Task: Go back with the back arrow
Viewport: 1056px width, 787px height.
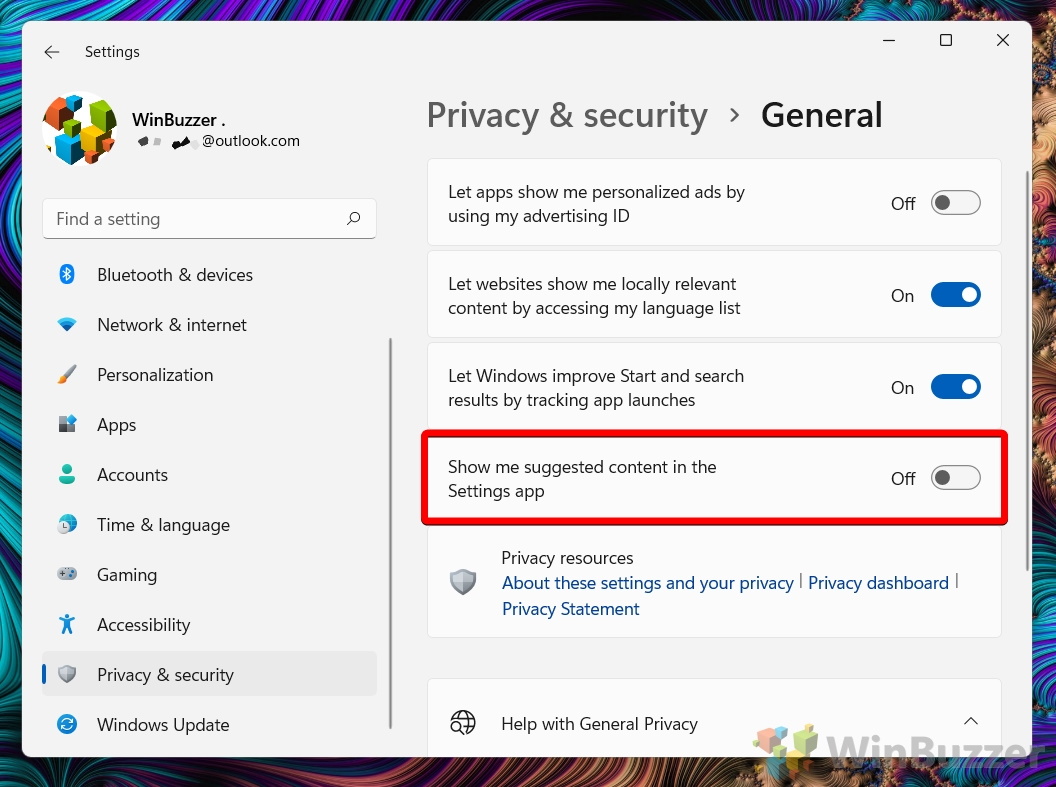Action: tap(52, 52)
